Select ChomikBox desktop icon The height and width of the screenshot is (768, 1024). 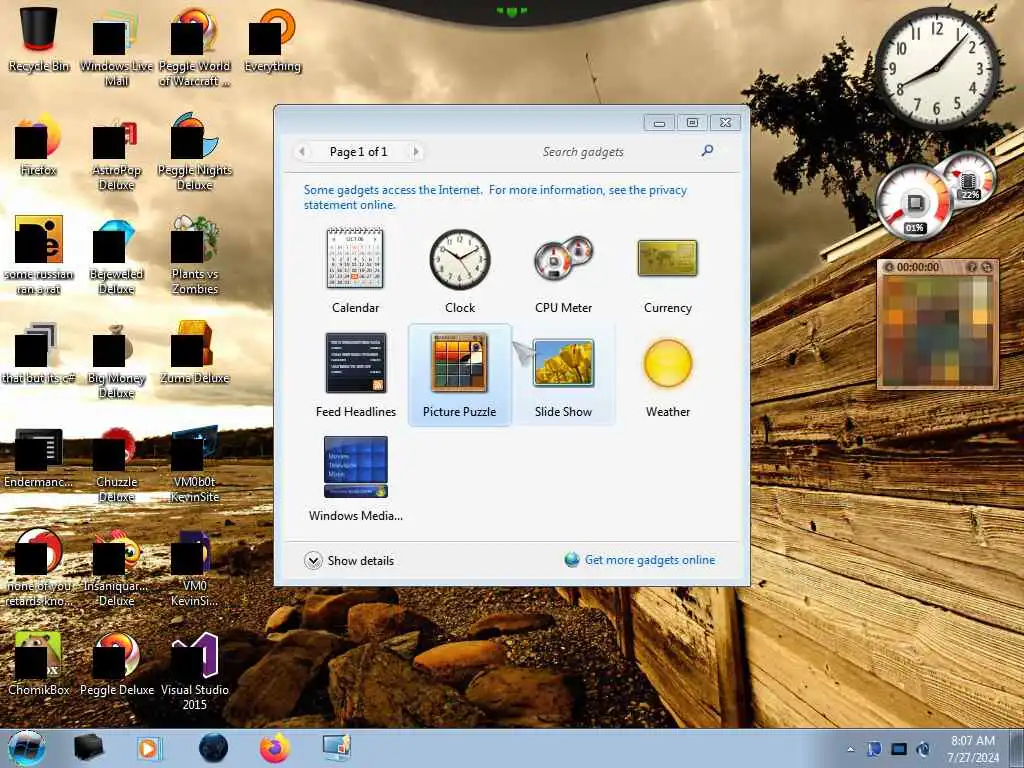click(39, 664)
